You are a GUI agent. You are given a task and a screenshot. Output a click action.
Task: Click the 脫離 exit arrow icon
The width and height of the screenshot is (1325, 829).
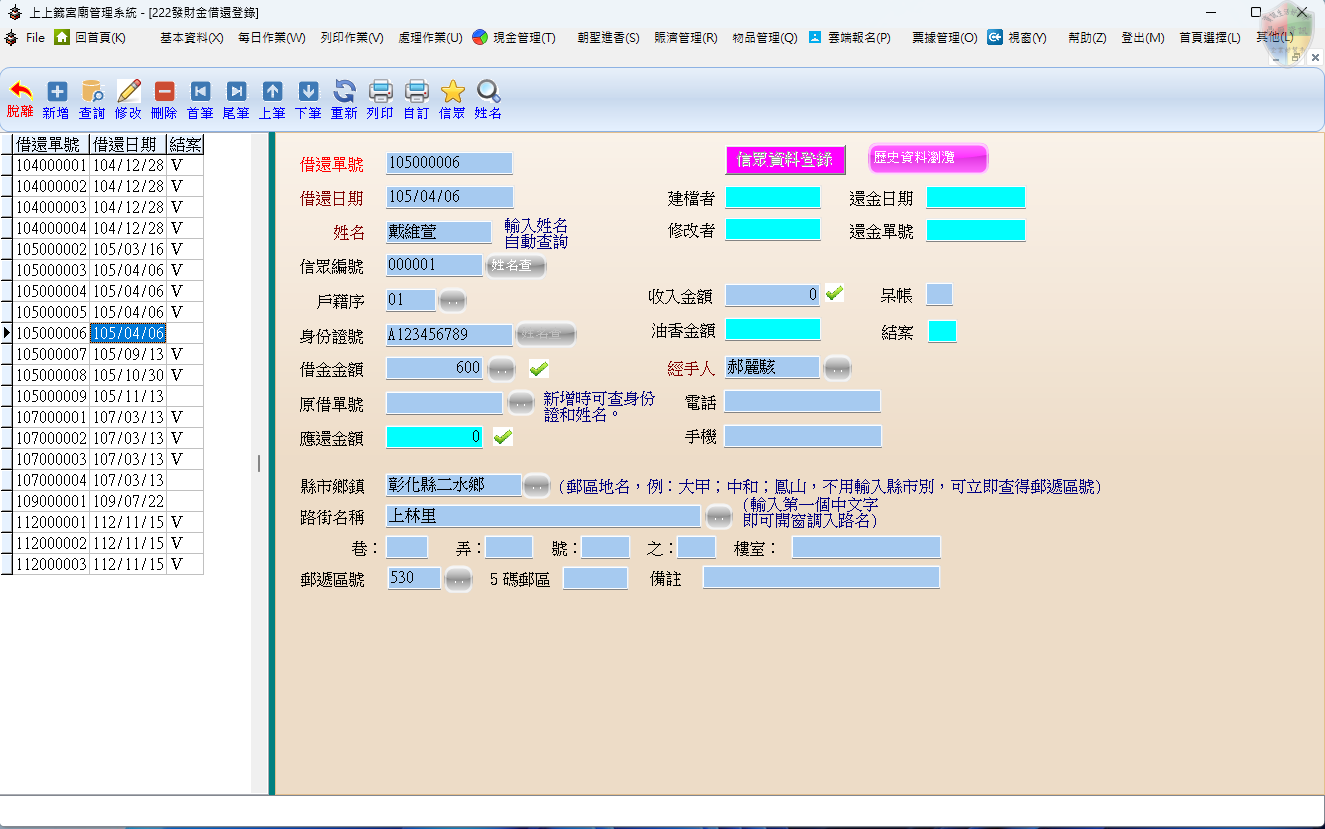click(20, 92)
